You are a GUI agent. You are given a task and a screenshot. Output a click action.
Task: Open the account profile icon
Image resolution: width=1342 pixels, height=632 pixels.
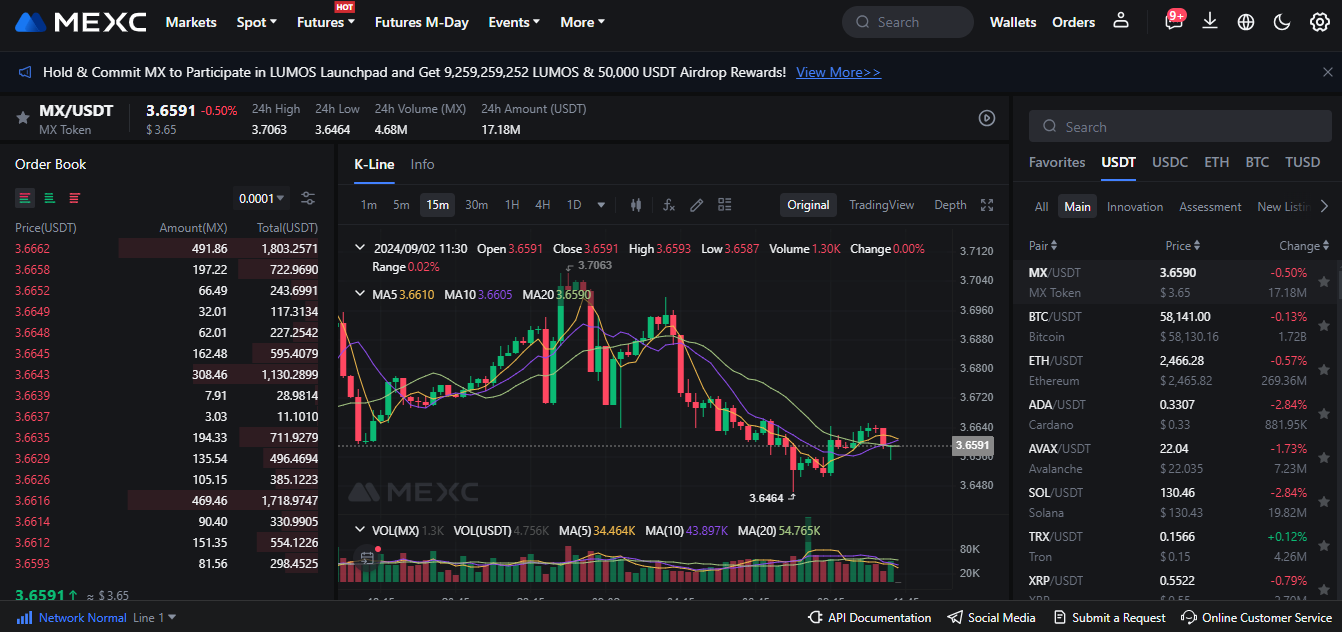[x=1121, y=21]
